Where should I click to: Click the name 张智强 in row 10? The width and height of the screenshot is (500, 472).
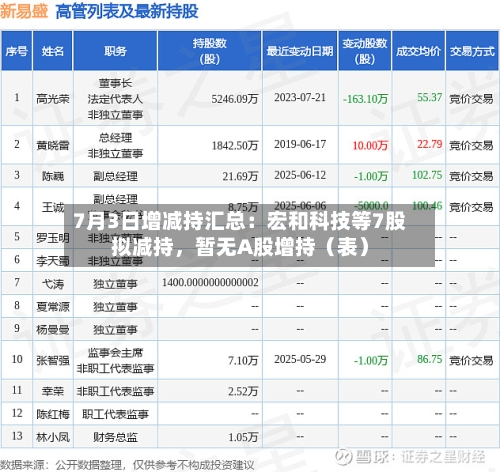(x=53, y=360)
